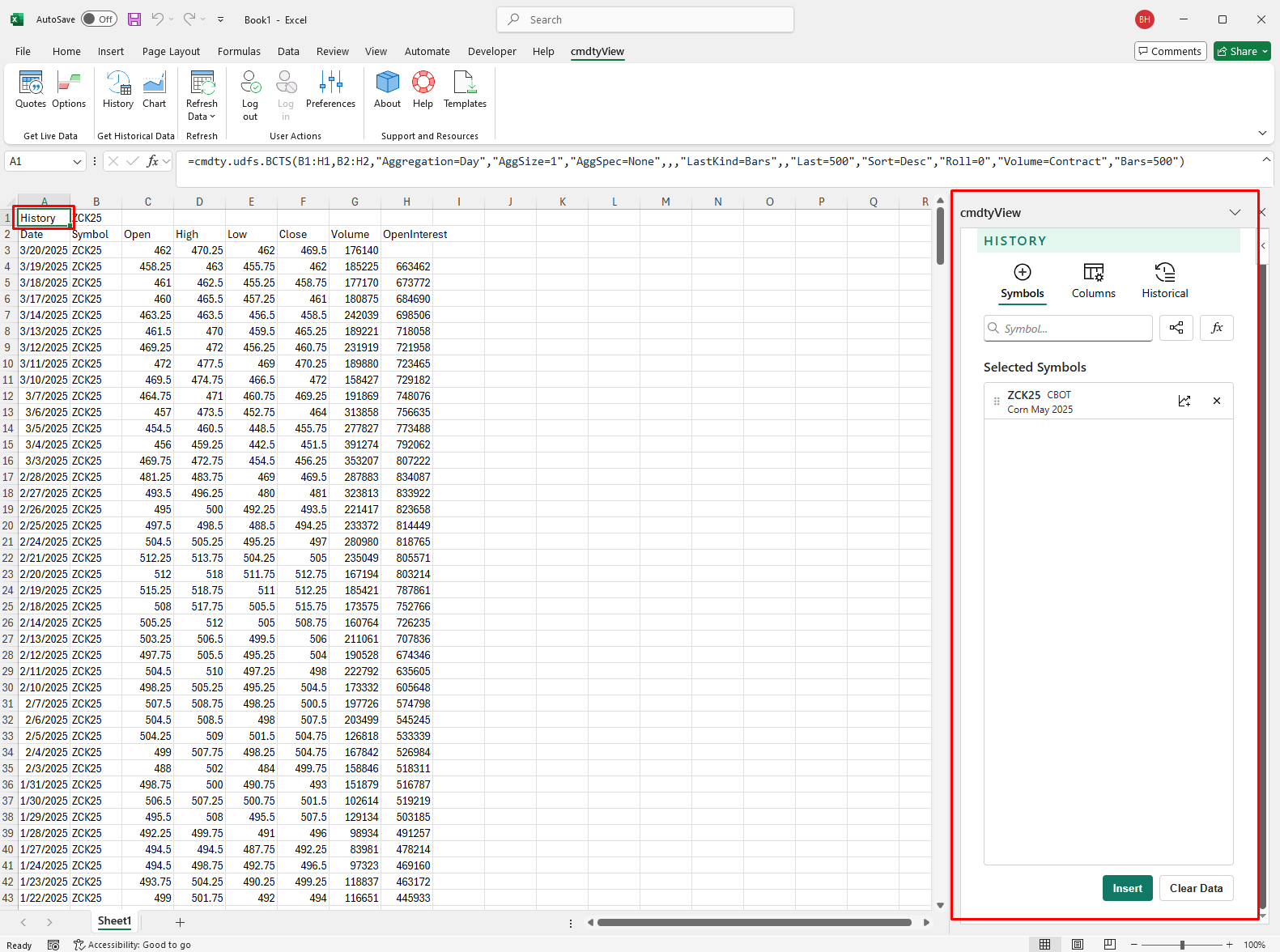Image resolution: width=1280 pixels, height=952 pixels.
Task: Click the Share button
Action: tap(1242, 51)
